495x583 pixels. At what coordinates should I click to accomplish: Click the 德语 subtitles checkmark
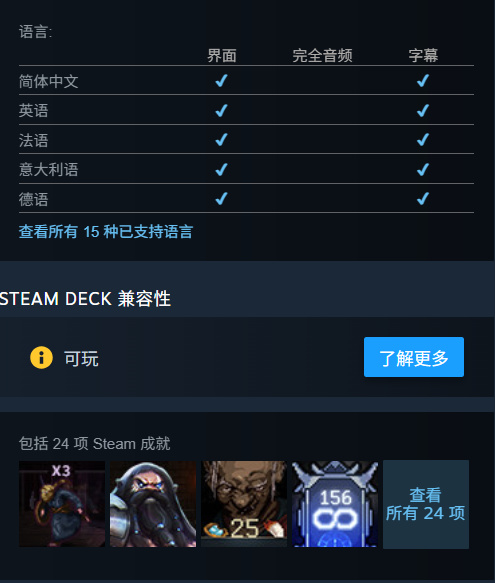pyautogui.click(x=423, y=198)
